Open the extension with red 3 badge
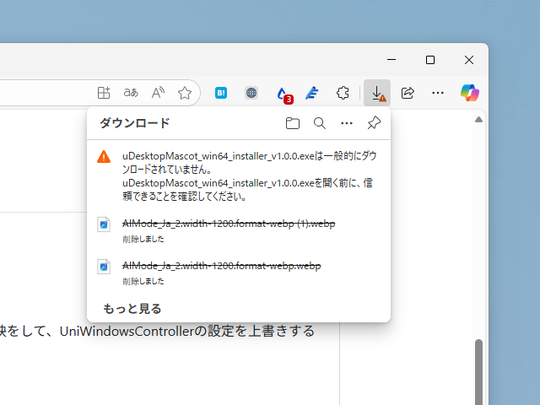The width and height of the screenshot is (540, 405). (x=284, y=94)
